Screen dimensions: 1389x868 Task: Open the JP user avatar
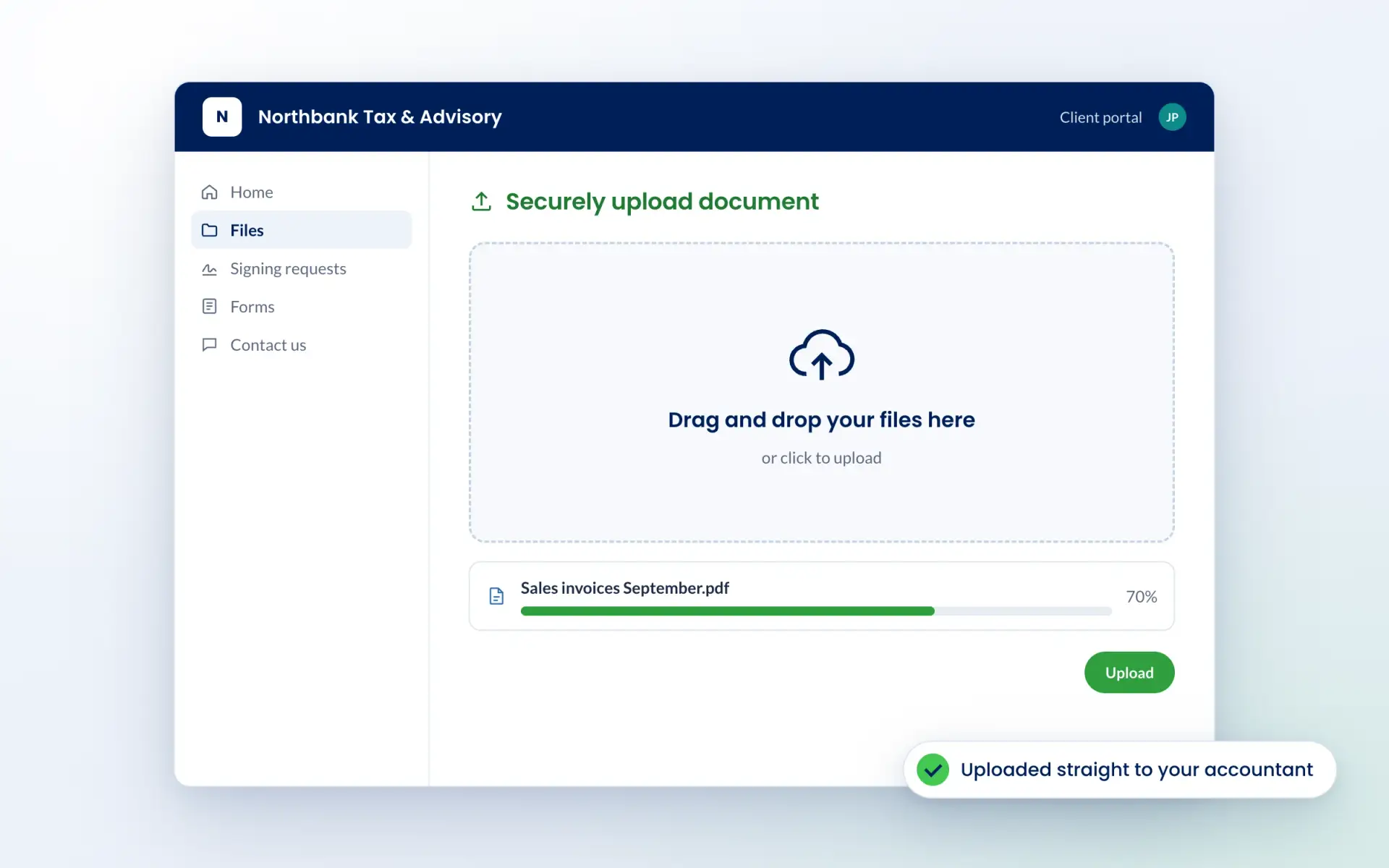[x=1172, y=117]
